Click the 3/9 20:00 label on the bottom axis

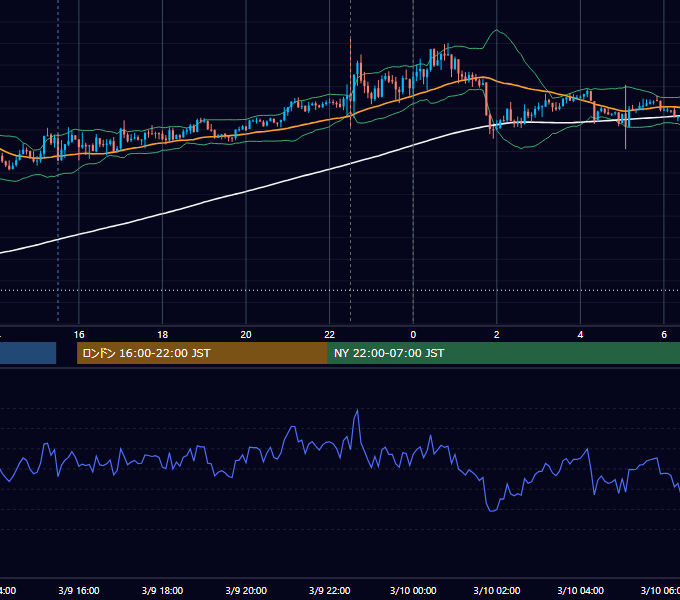tap(246, 590)
